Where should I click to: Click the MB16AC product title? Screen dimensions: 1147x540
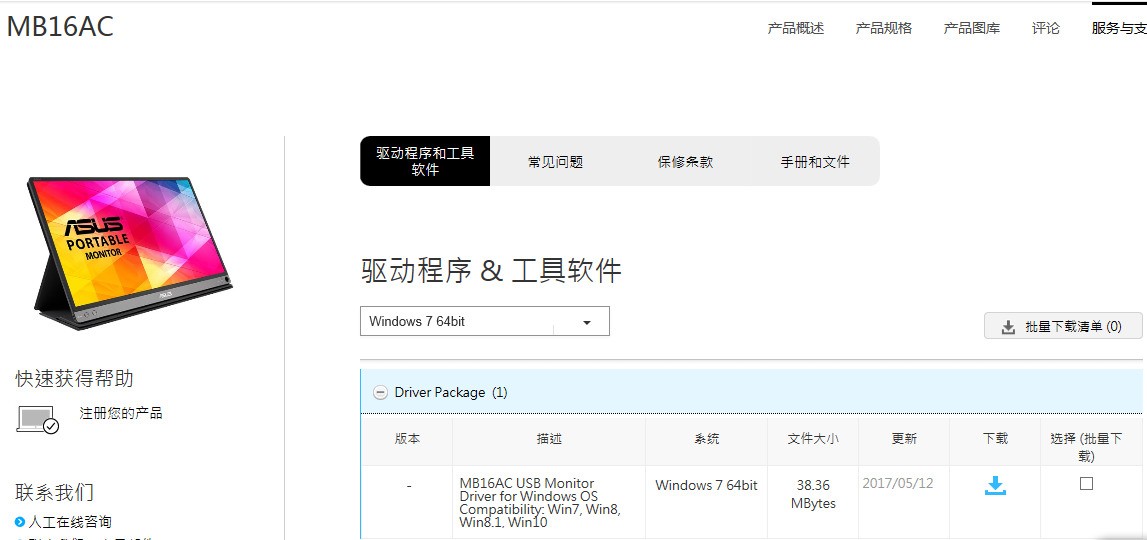pyautogui.click(x=60, y=26)
